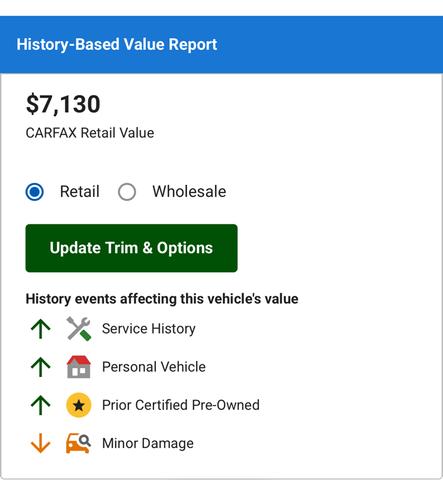443x480 pixels.
Task: Click the Personal Vehicle house icon
Action: (x=79, y=367)
